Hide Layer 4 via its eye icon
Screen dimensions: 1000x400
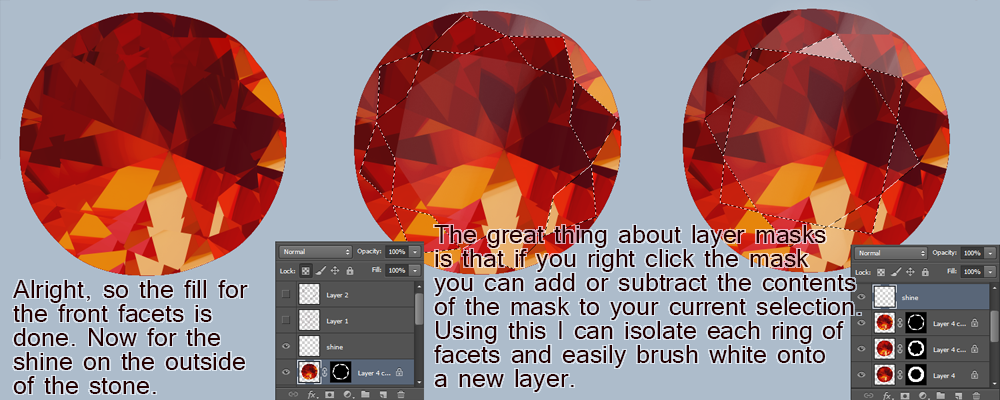(860, 374)
